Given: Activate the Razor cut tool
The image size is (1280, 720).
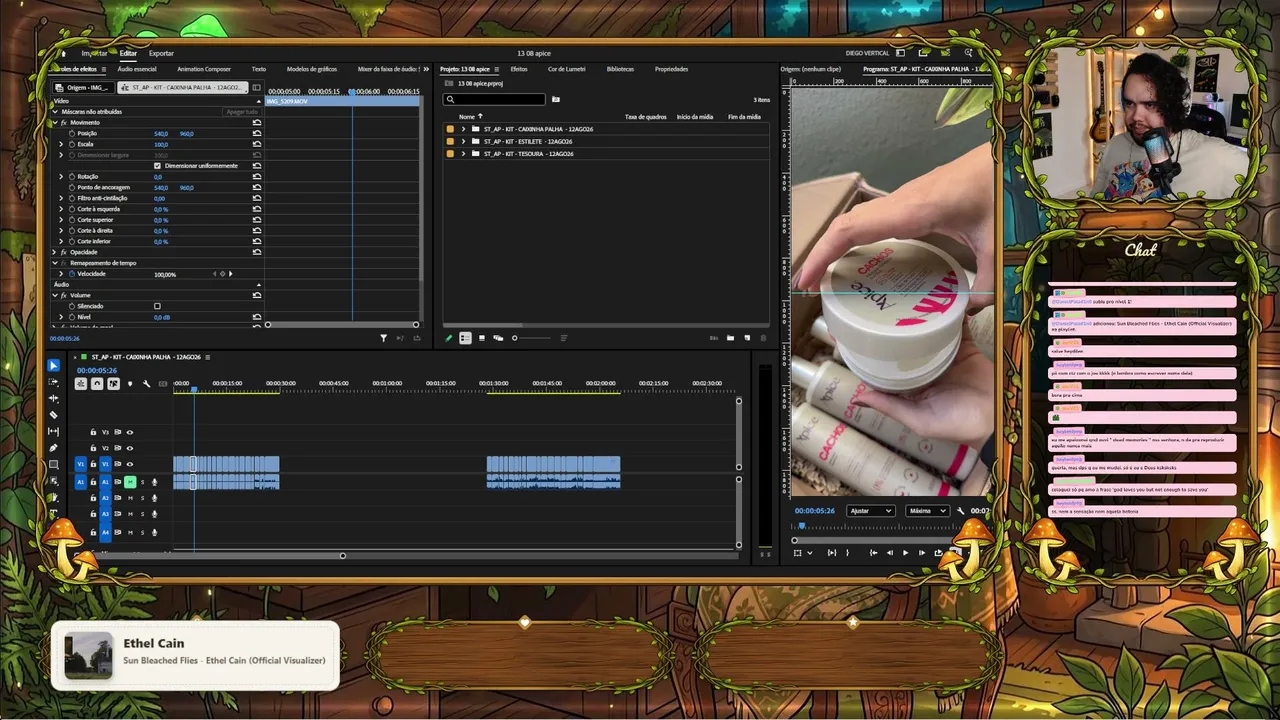Looking at the screenshot, I should click(54, 415).
